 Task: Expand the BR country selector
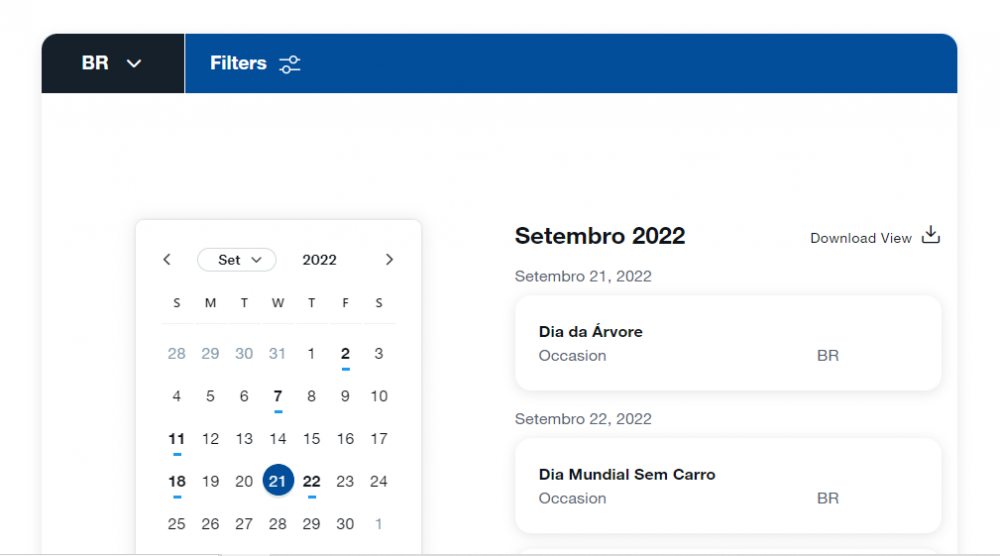point(112,64)
